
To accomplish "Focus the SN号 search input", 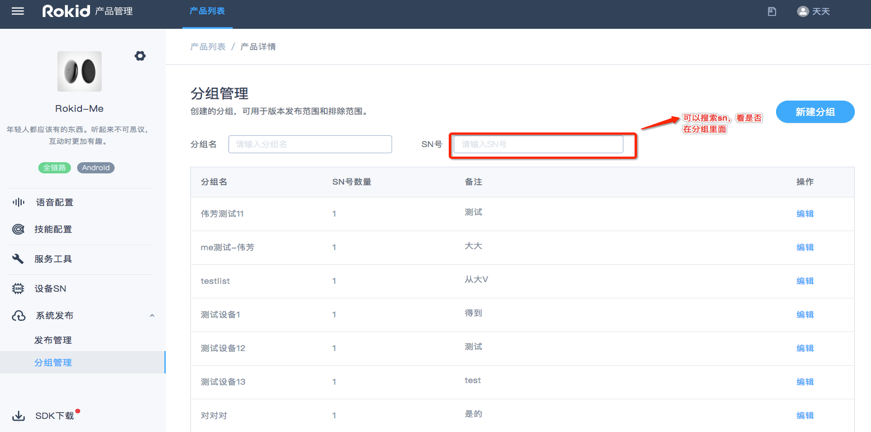I will click(538, 145).
